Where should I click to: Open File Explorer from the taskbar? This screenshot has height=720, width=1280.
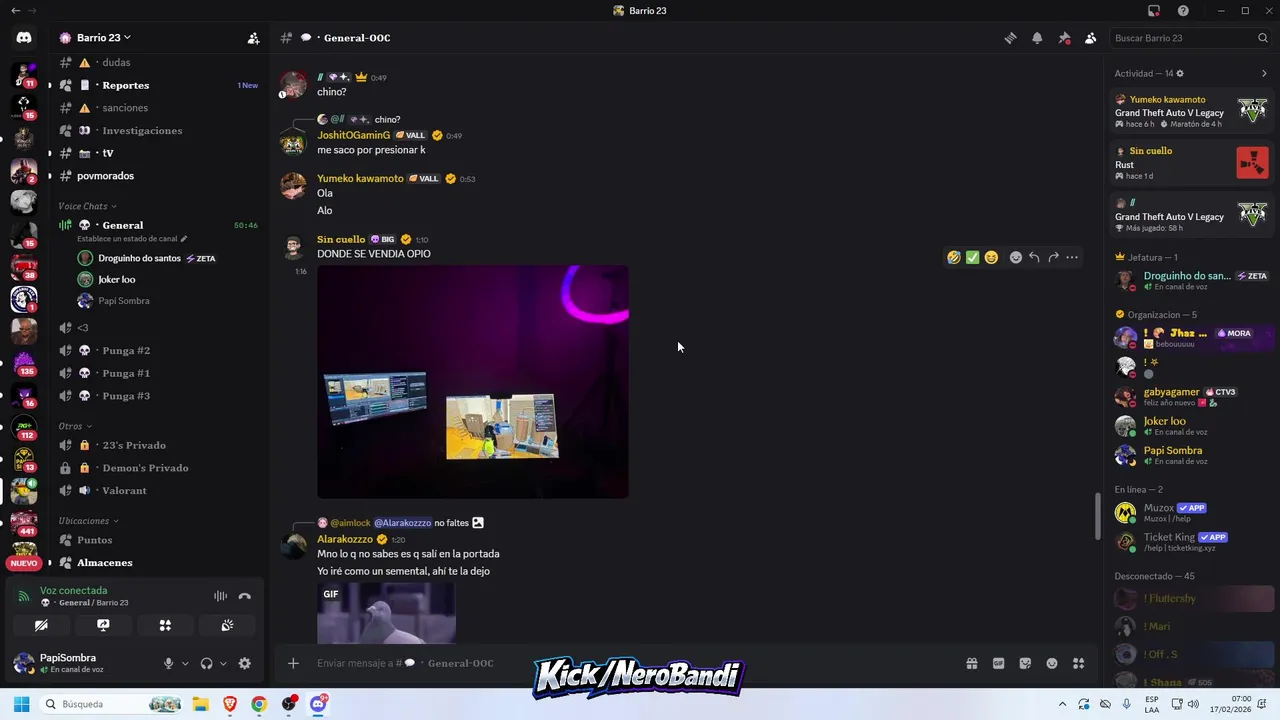[x=200, y=704]
